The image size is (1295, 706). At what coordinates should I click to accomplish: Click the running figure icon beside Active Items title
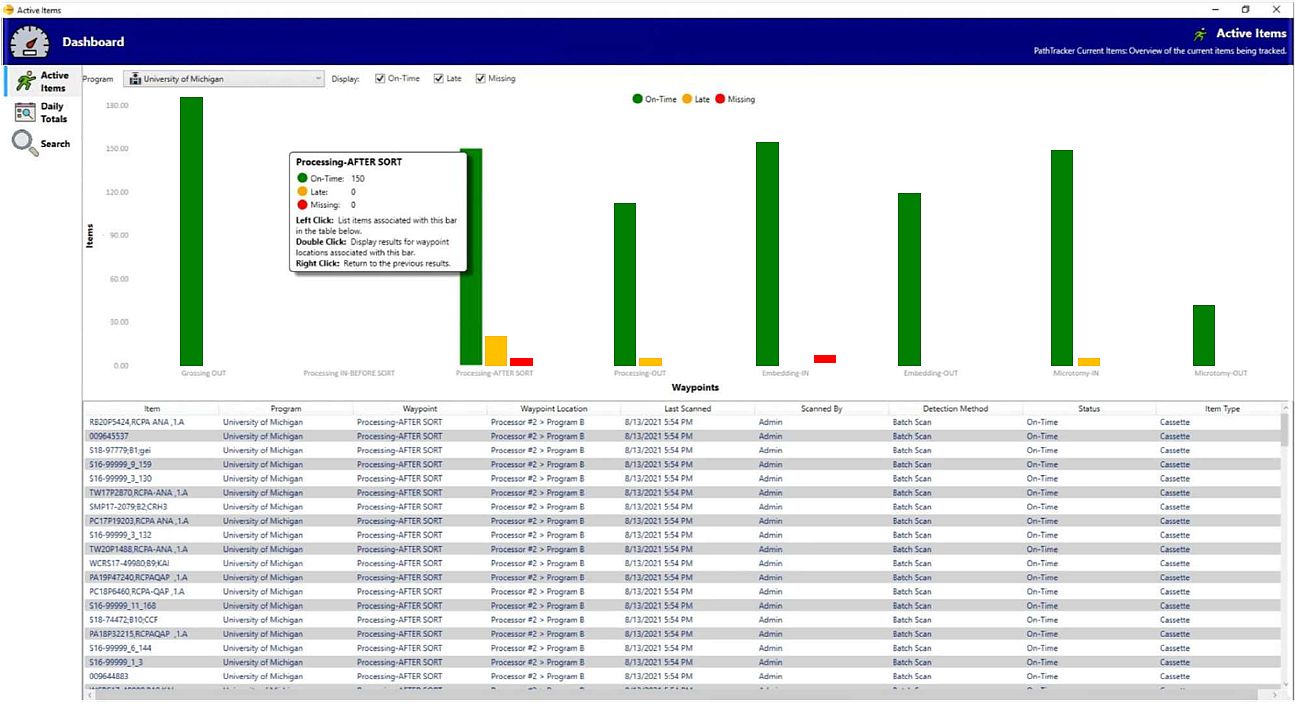click(x=1200, y=33)
